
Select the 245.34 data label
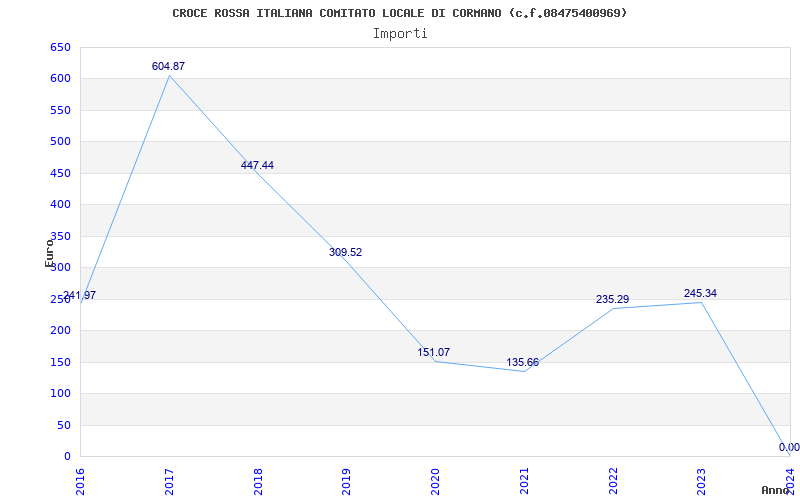(x=700, y=293)
